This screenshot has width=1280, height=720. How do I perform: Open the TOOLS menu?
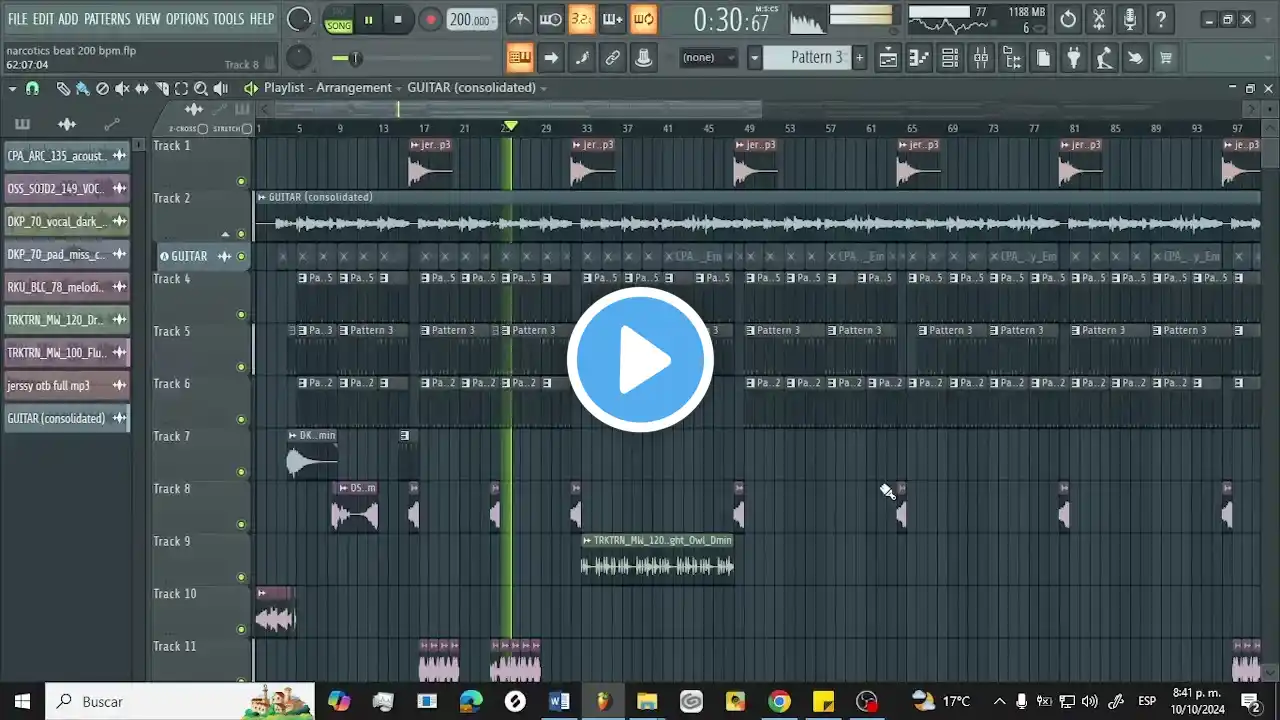(228, 19)
